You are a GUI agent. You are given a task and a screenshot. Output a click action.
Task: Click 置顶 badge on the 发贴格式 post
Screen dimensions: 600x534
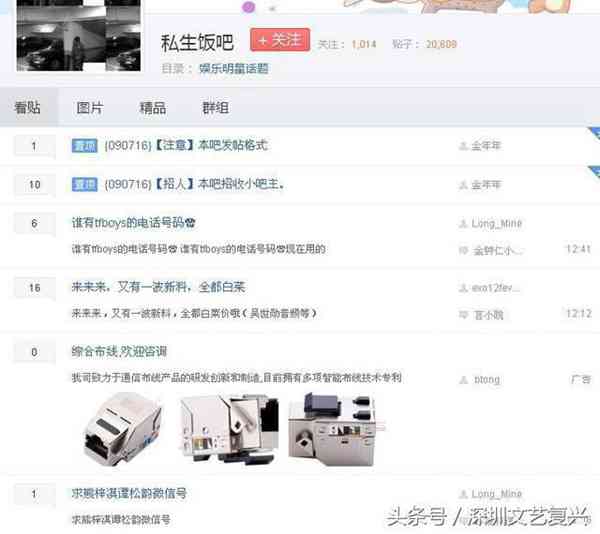pos(85,146)
